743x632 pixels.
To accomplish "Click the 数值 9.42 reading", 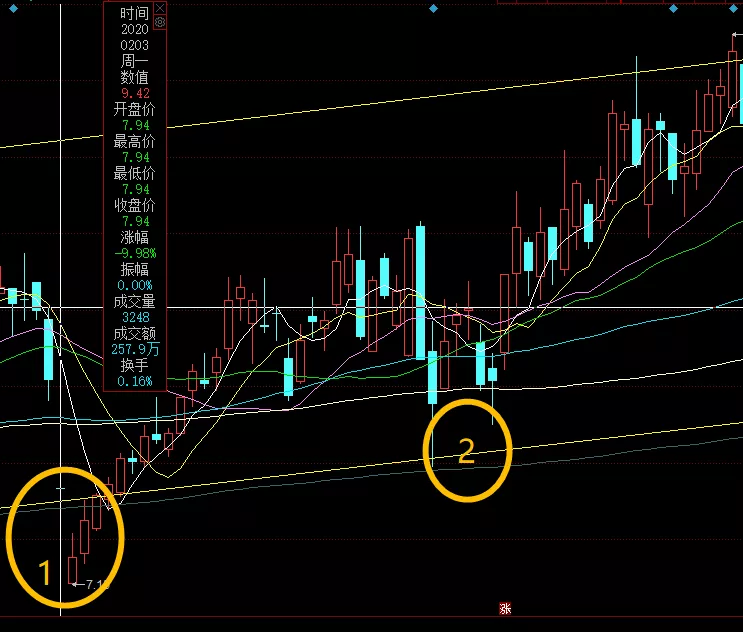I will click(134, 93).
